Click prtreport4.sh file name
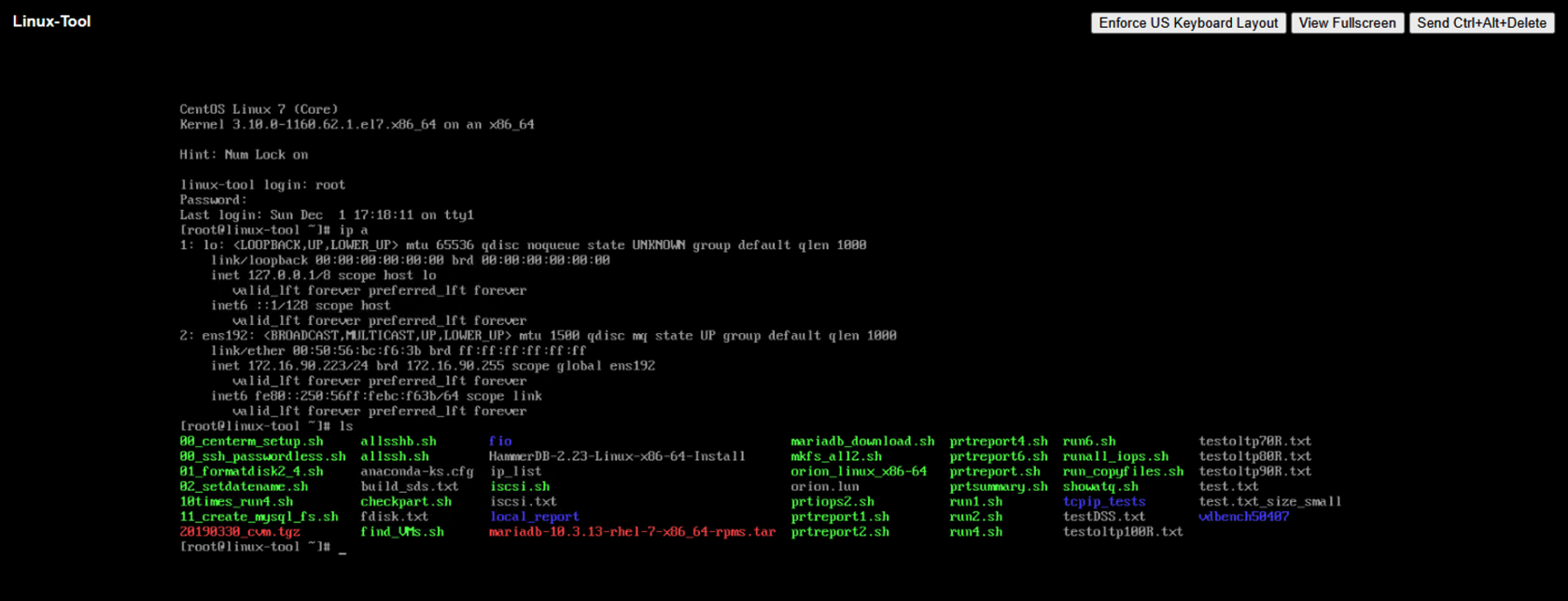This screenshot has height=601, width=1568. click(x=999, y=441)
